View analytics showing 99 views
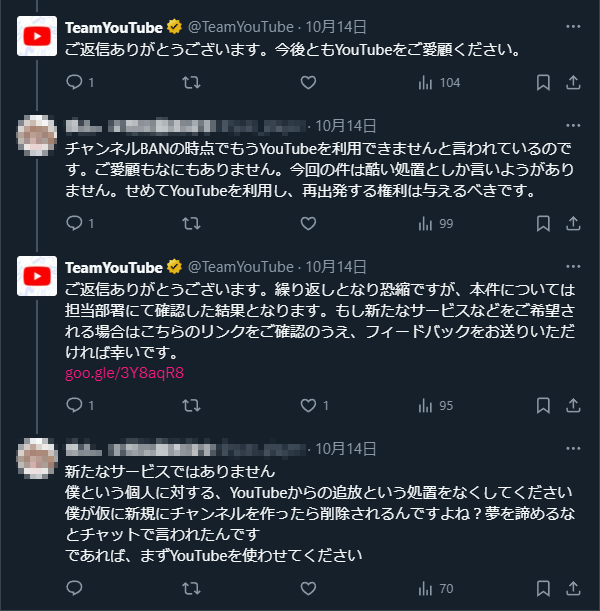 click(x=438, y=223)
